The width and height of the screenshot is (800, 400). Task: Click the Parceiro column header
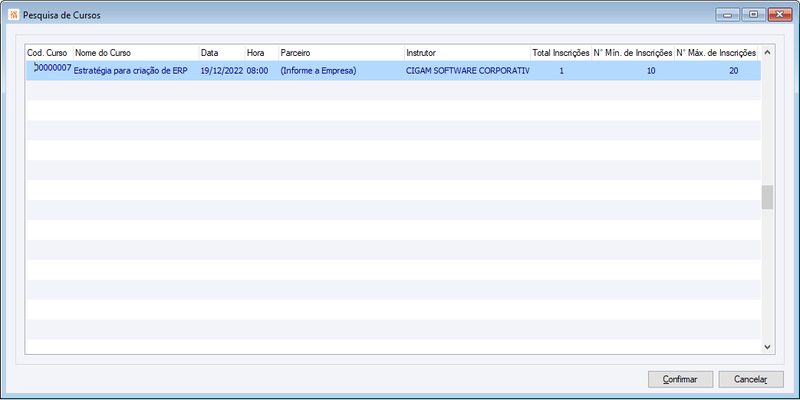click(x=341, y=53)
